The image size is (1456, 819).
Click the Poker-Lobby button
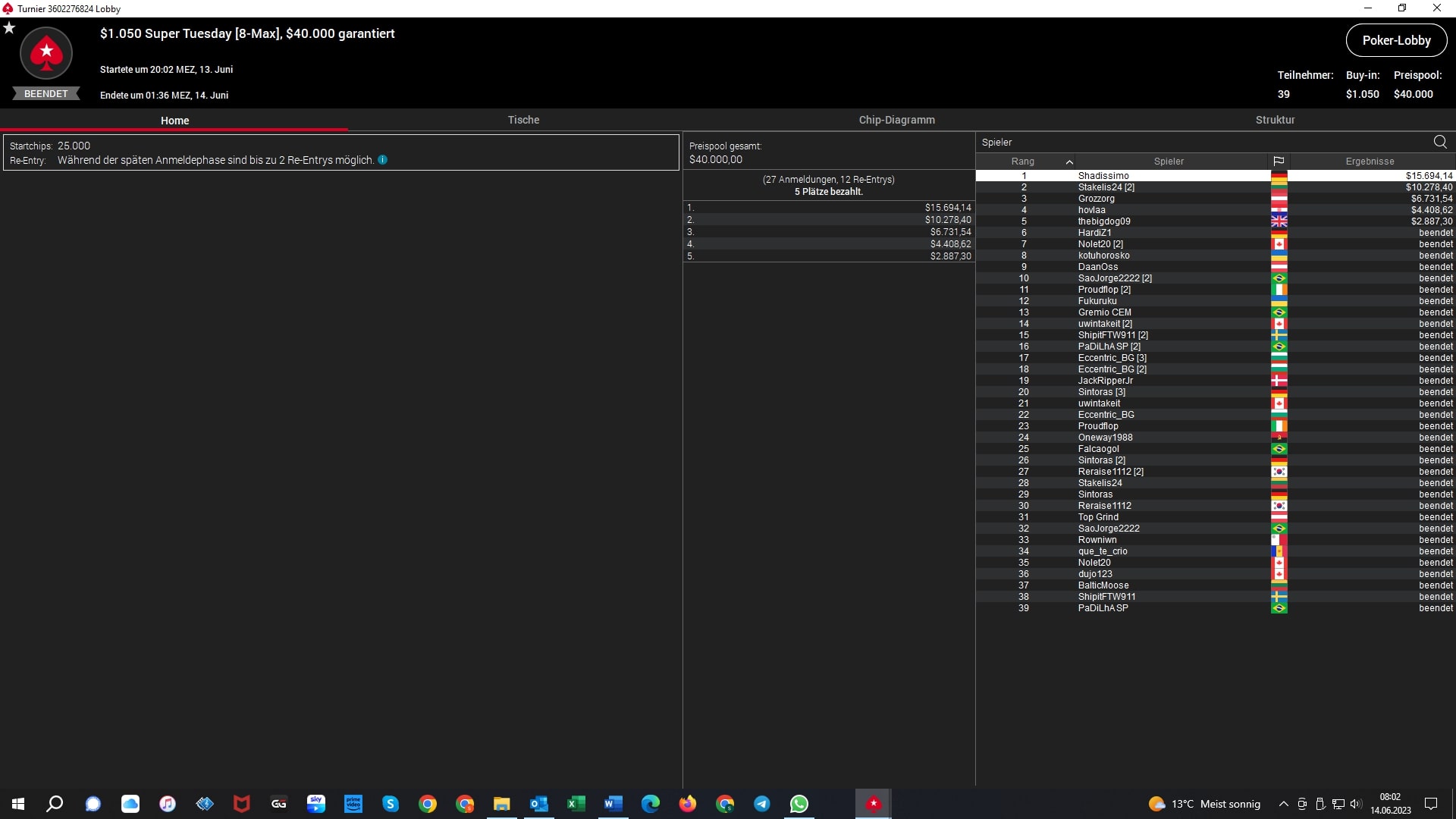[x=1396, y=41]
